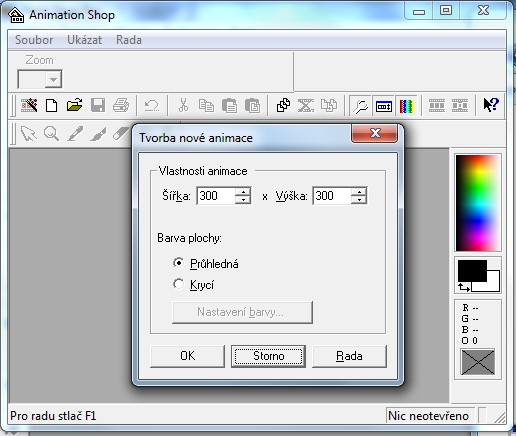Screen dimensions: 516x436
Task: Pick a color from the rainbow palette
Action: (478, 203)
